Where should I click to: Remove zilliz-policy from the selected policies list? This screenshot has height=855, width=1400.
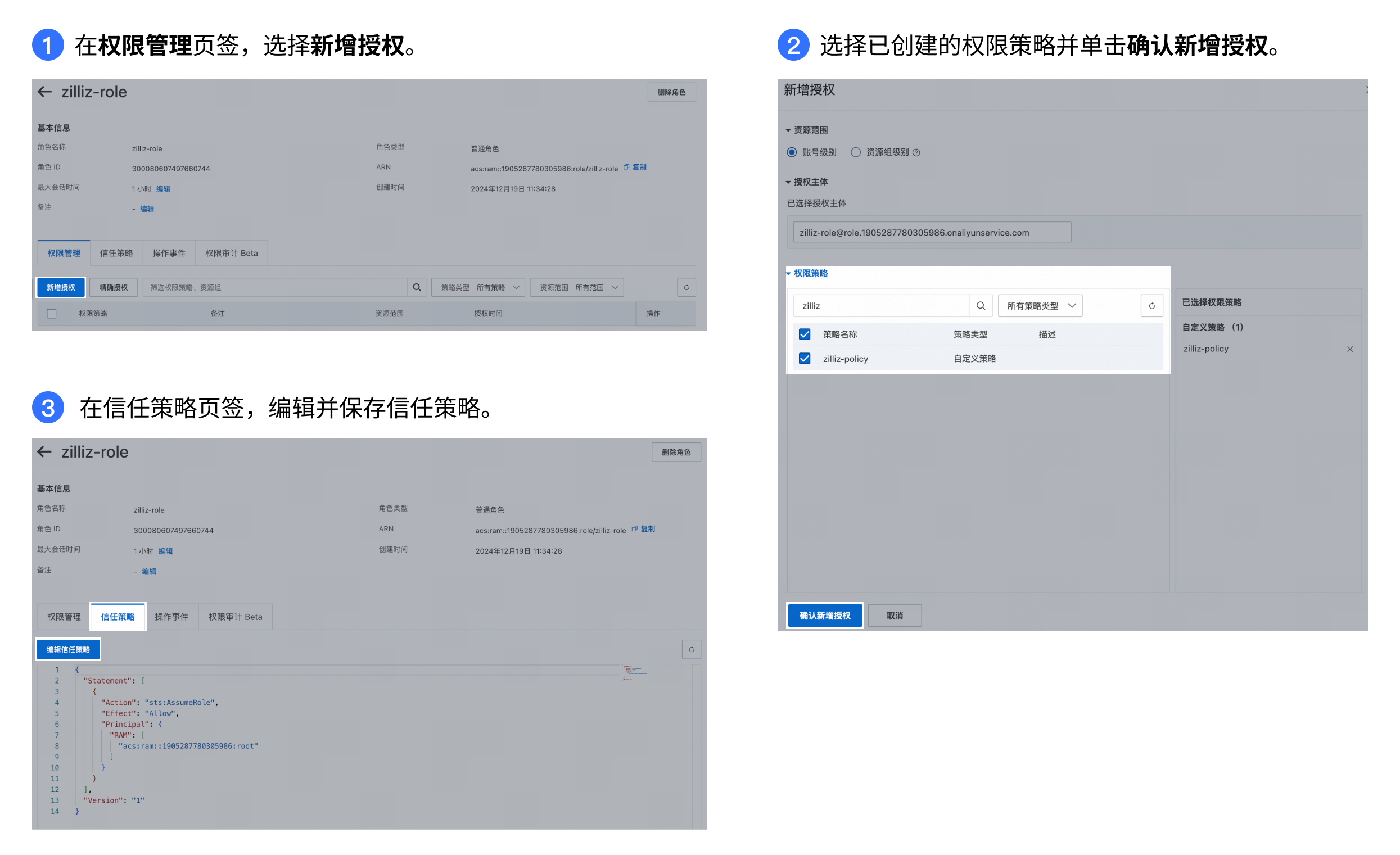[x=1351, y=350]
